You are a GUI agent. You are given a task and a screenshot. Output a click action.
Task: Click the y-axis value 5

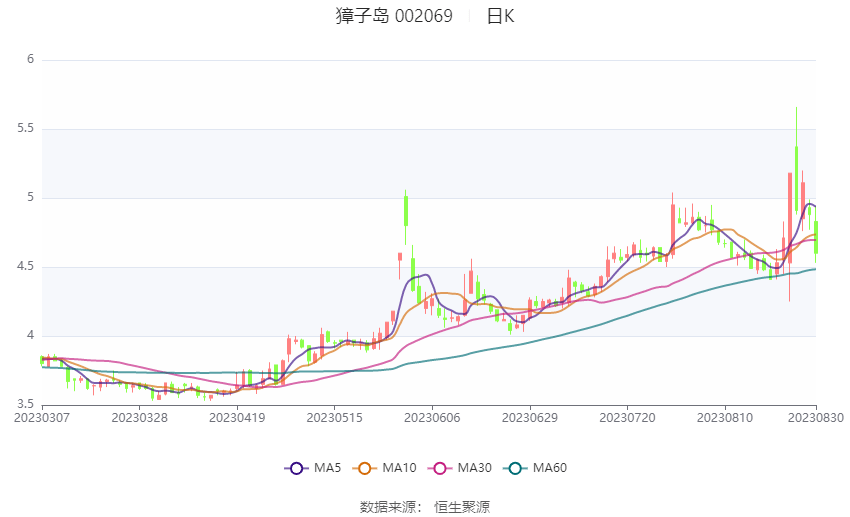[x=31, y=197]
